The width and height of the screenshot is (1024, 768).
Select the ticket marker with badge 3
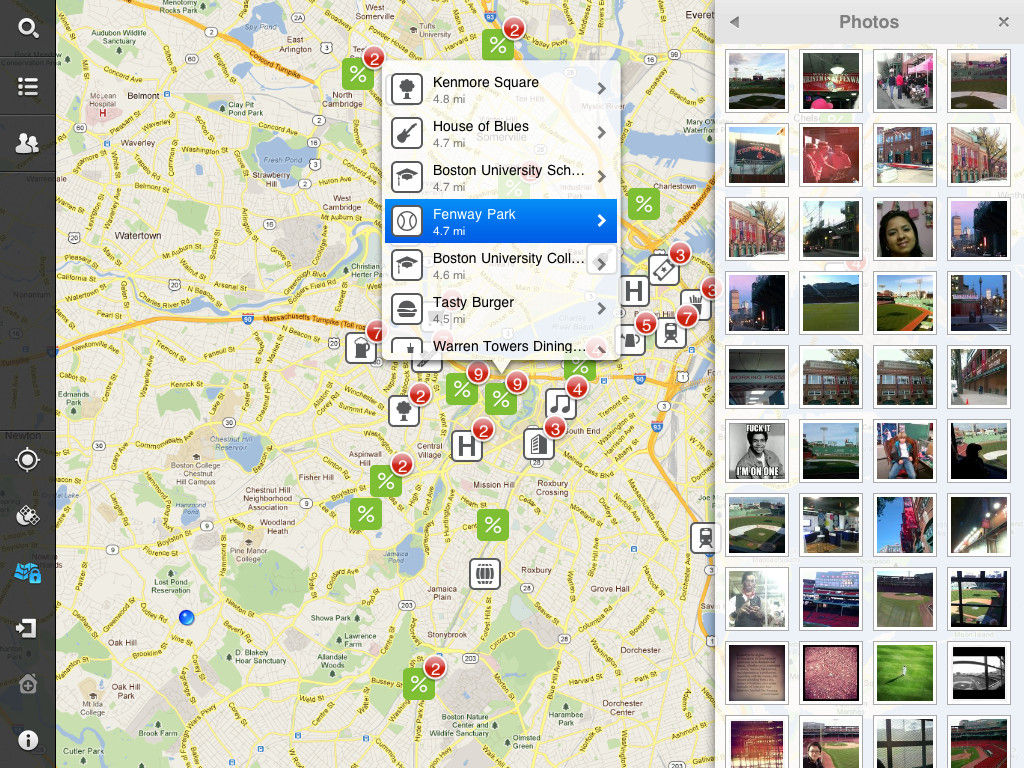[x=664, y=269]
